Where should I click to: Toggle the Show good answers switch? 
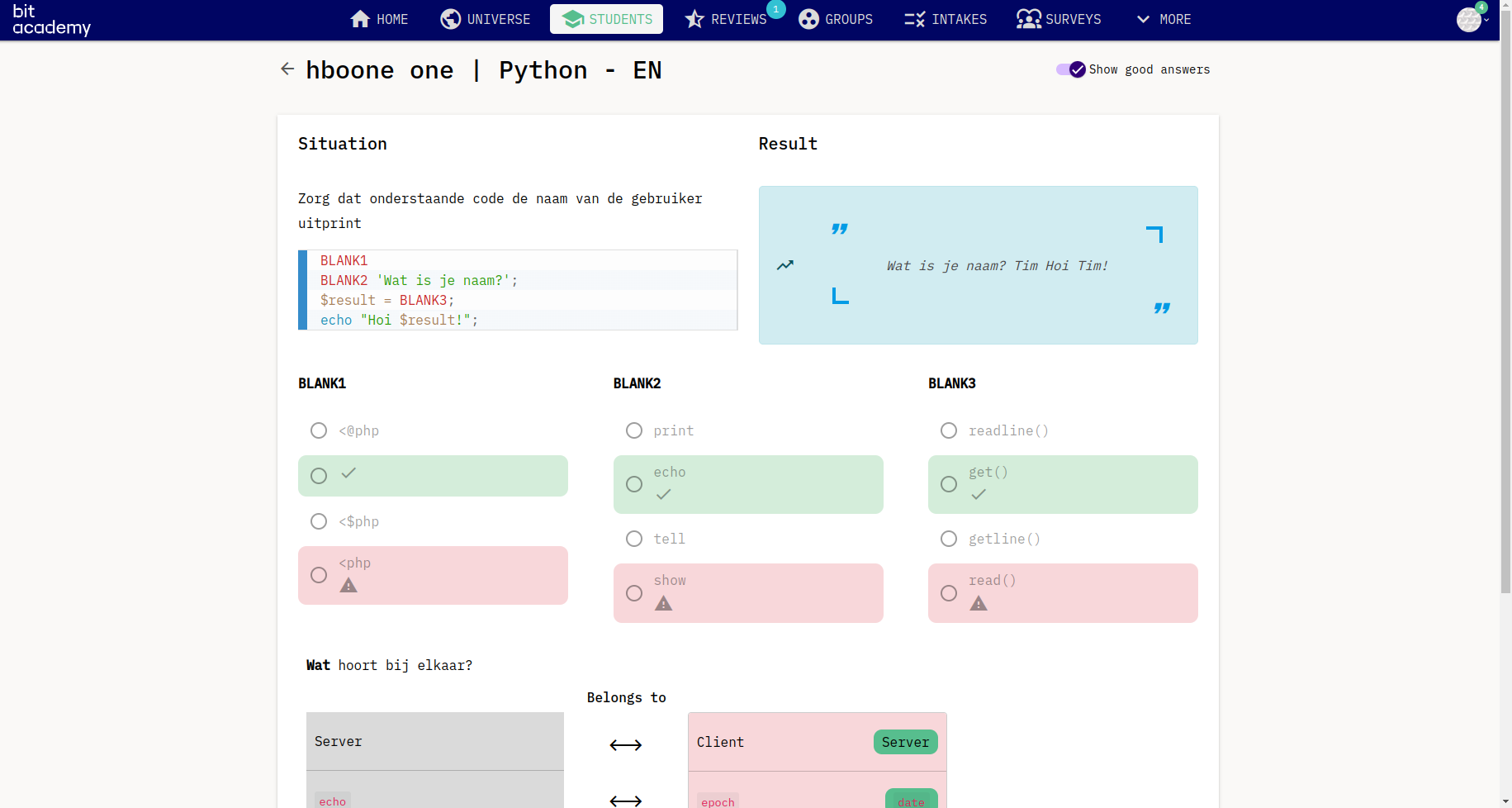click(1070, 69)
